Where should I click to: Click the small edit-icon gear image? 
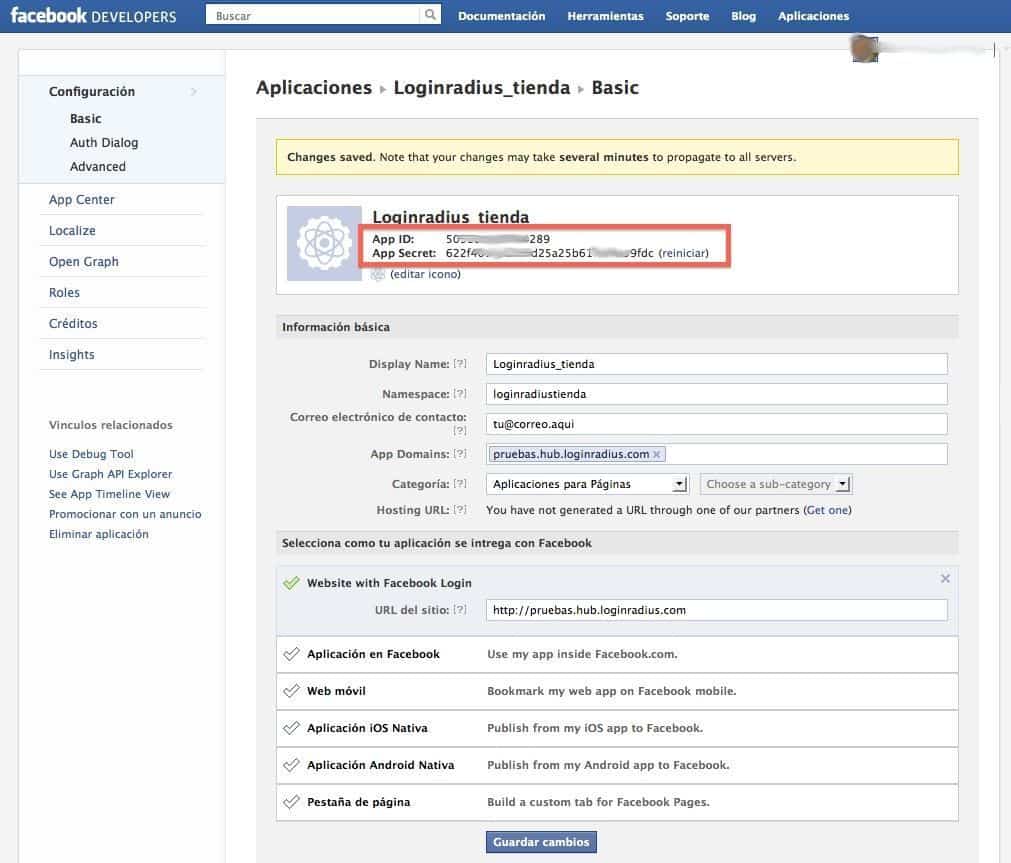click(x=378, y=274)
